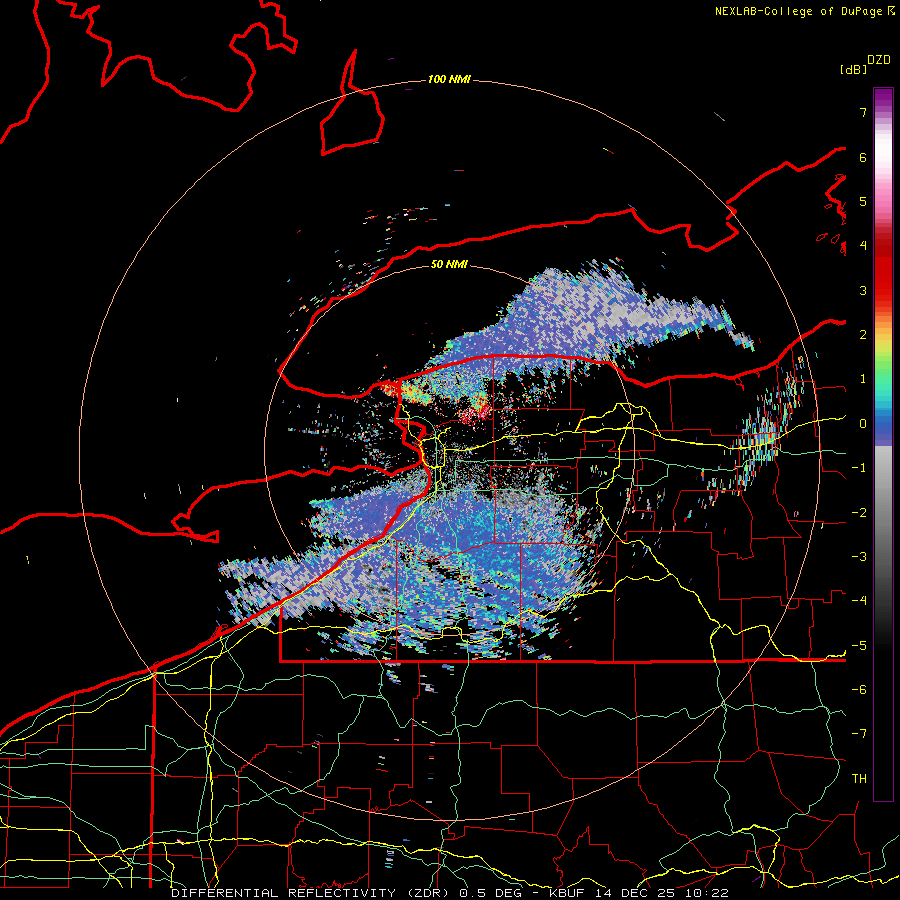The width and height of the screenshot is (900, 900).
Task: Click the -1 value on the color scale
Action: (858, 468)
